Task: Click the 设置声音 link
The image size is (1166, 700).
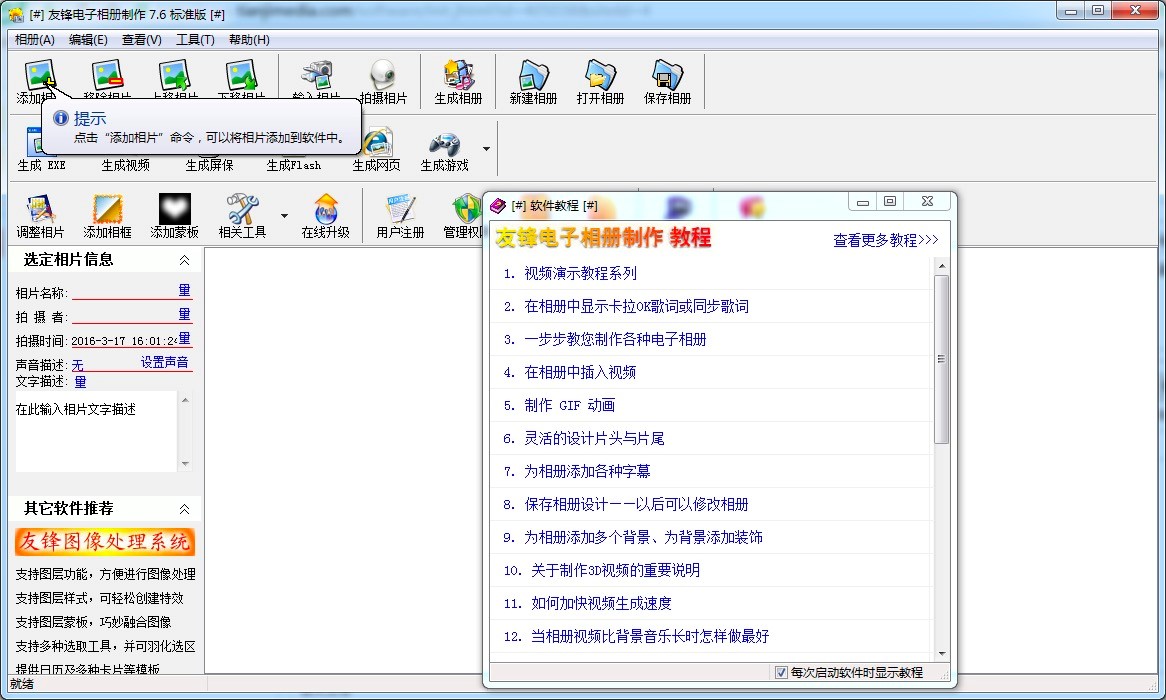Action: click(x=164, y=362)
